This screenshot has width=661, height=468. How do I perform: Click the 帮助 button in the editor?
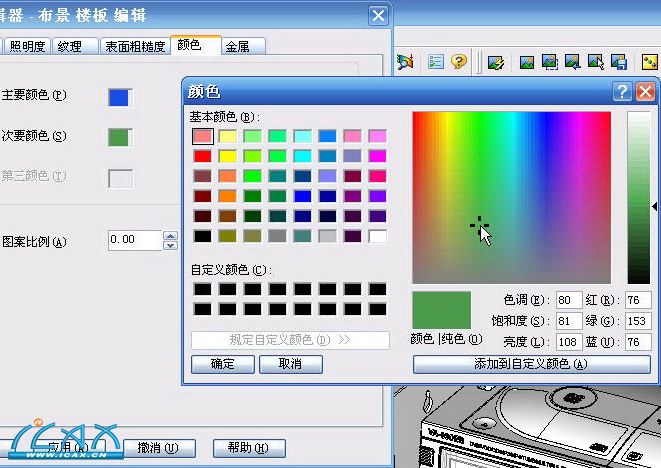point(249,448)
